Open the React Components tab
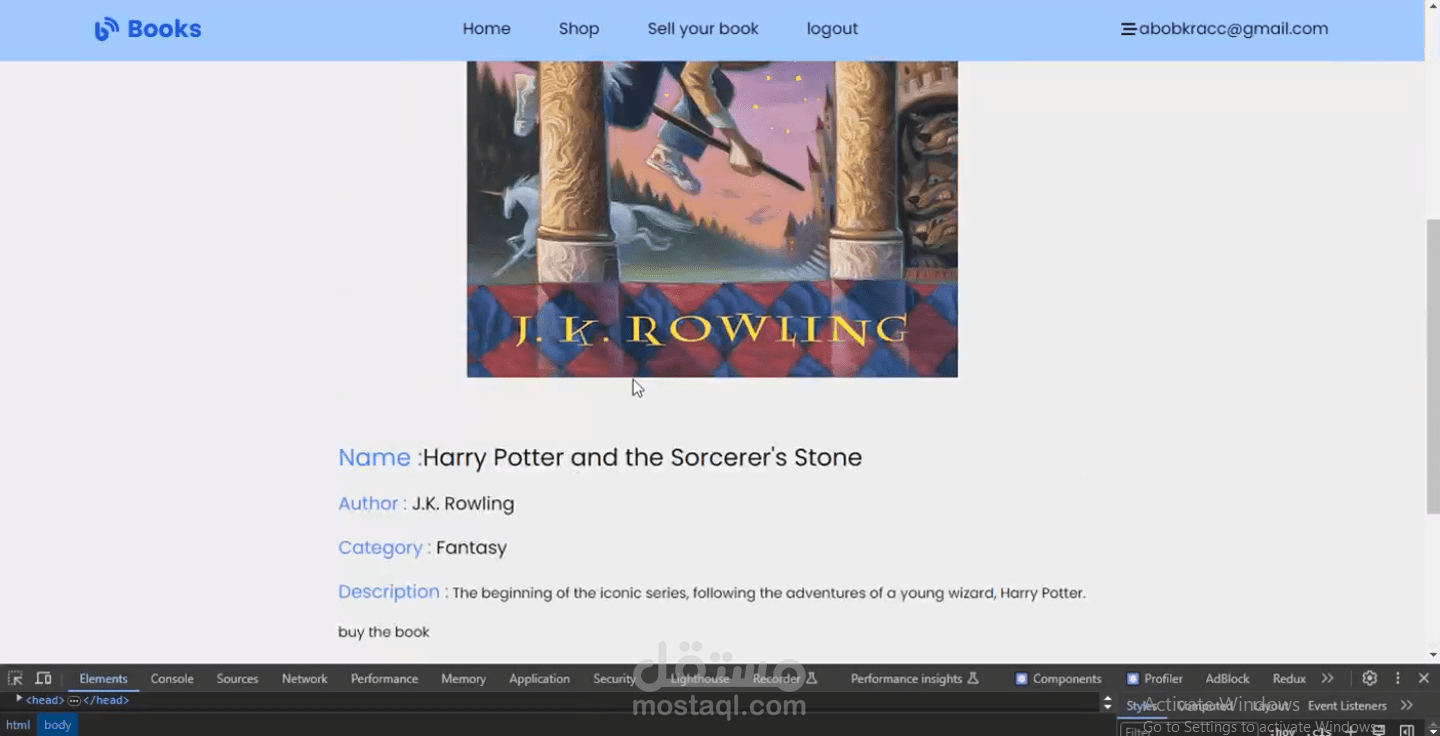 coord(1058,678)
